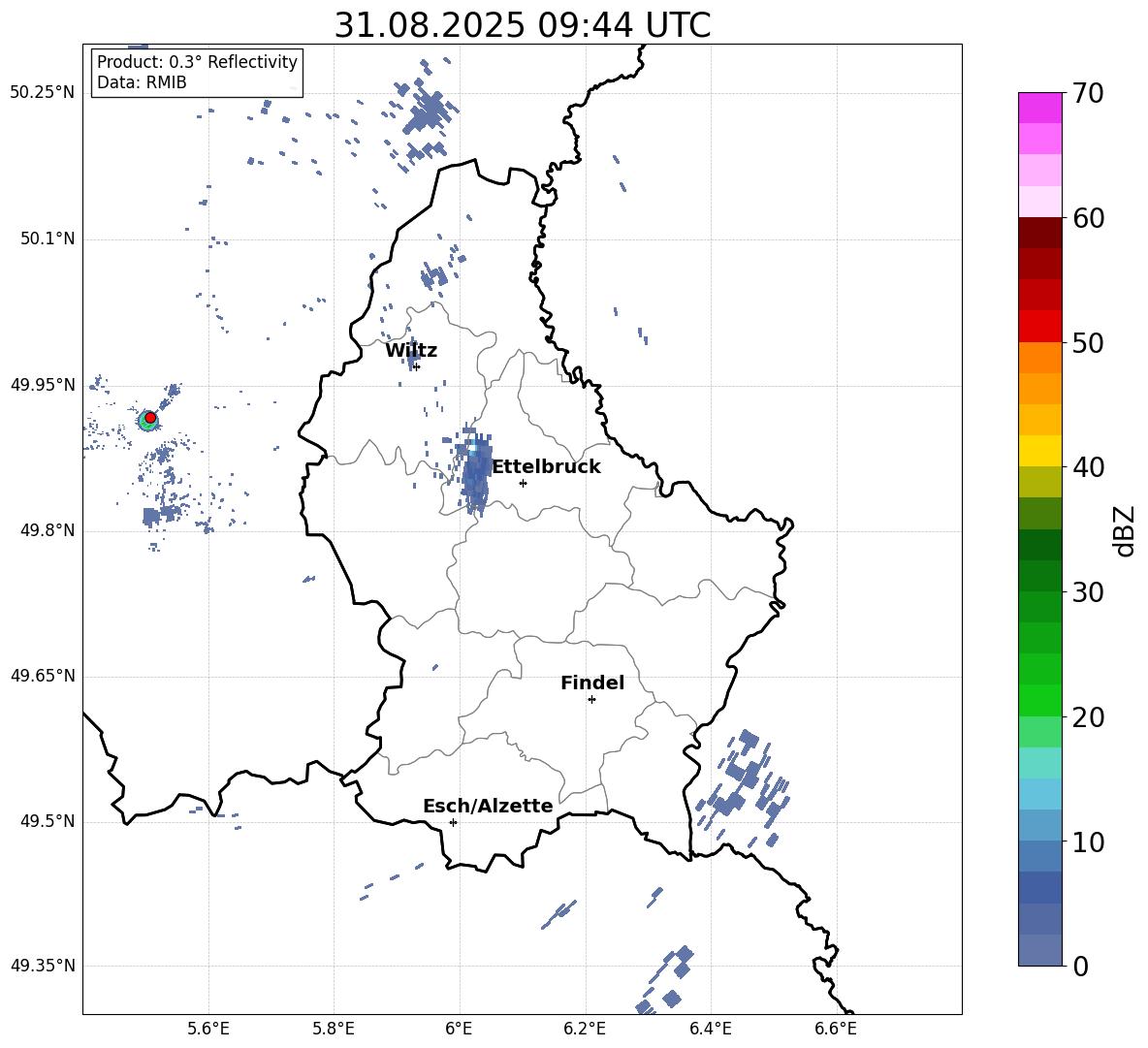1148x1048 pixels.
Task: Click the 49.95°N latitude label
Action: 43,385
